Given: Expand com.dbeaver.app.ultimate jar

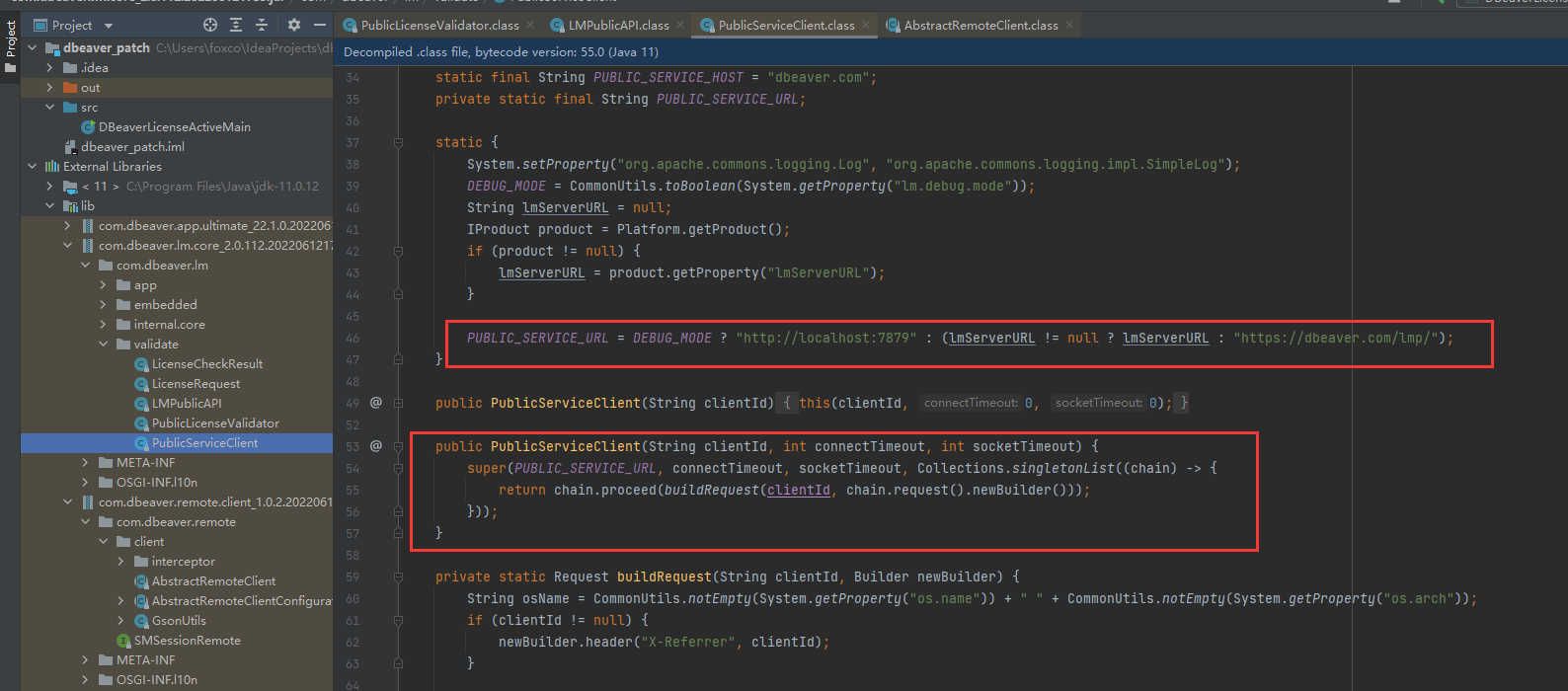Looking at the screenshot, I should pyautogui.click(x=67, y=225).
